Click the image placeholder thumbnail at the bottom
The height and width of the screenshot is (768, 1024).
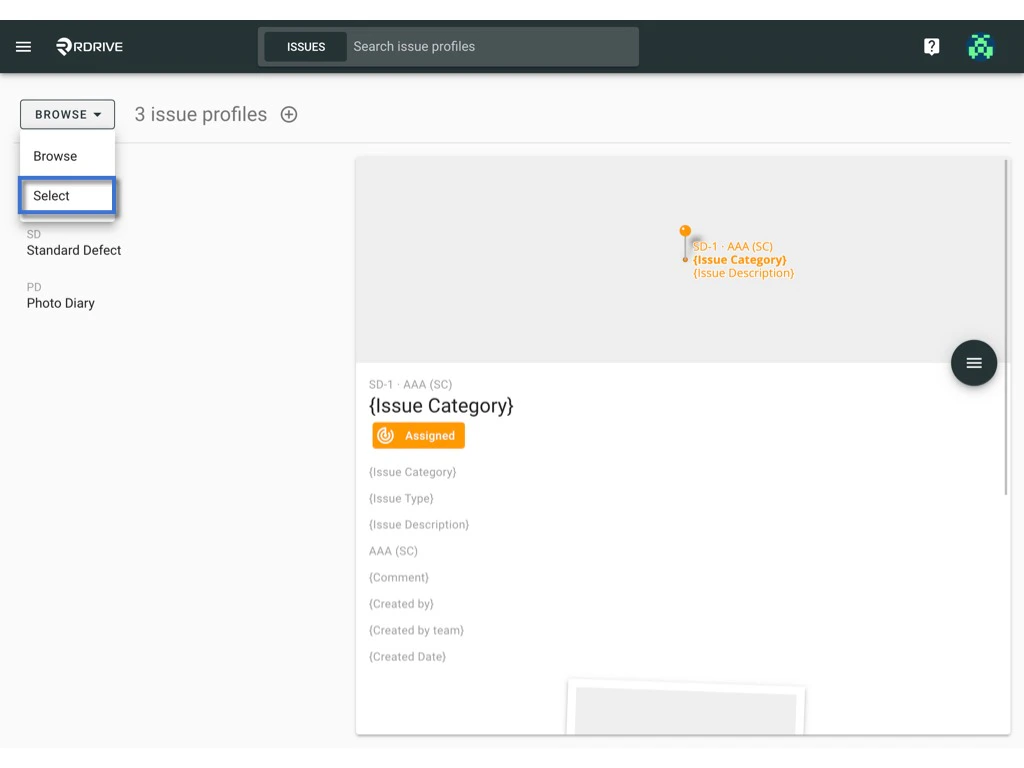(x=686, y=712)
